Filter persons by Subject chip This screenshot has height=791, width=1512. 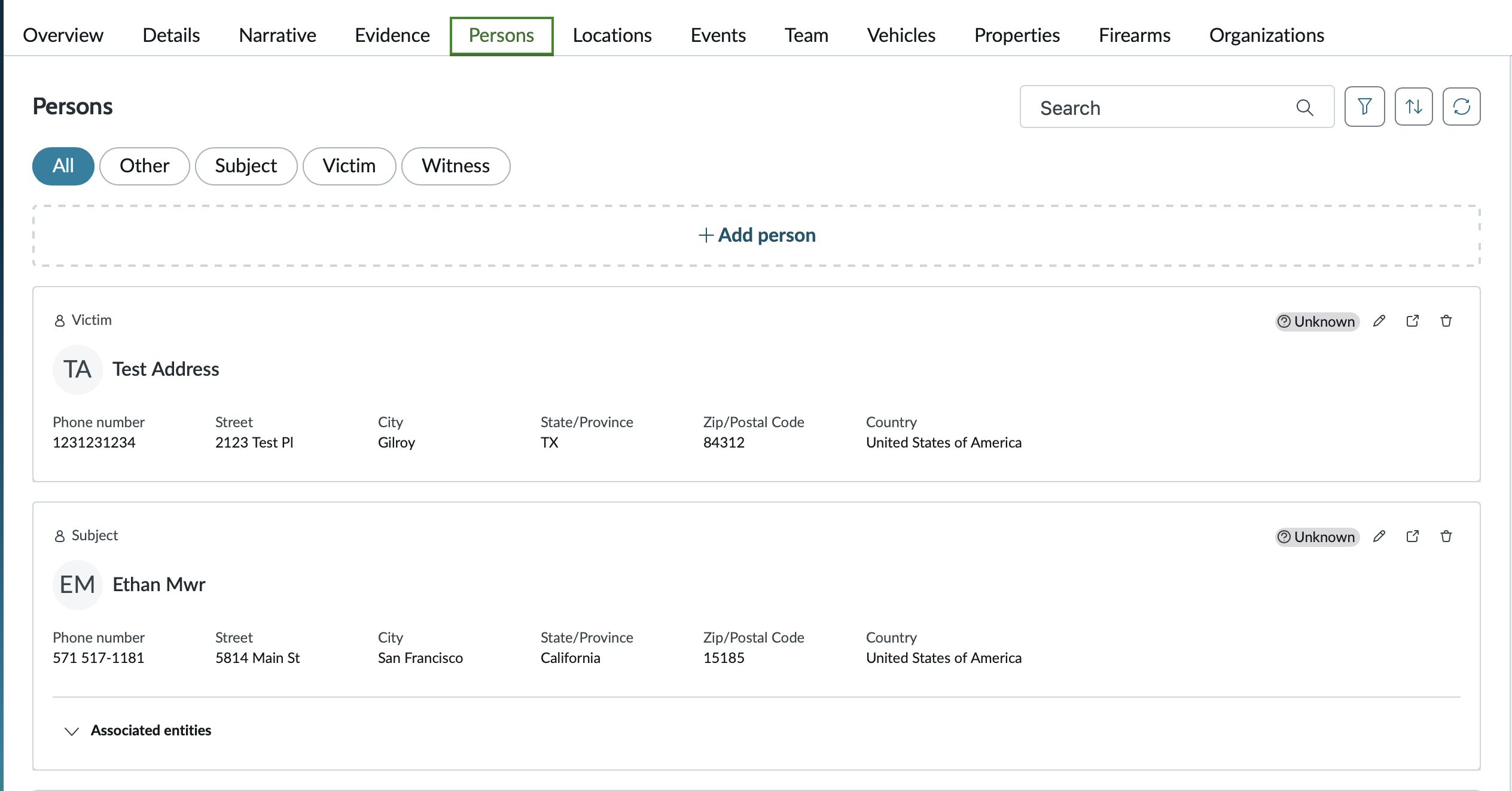point(246,166)
